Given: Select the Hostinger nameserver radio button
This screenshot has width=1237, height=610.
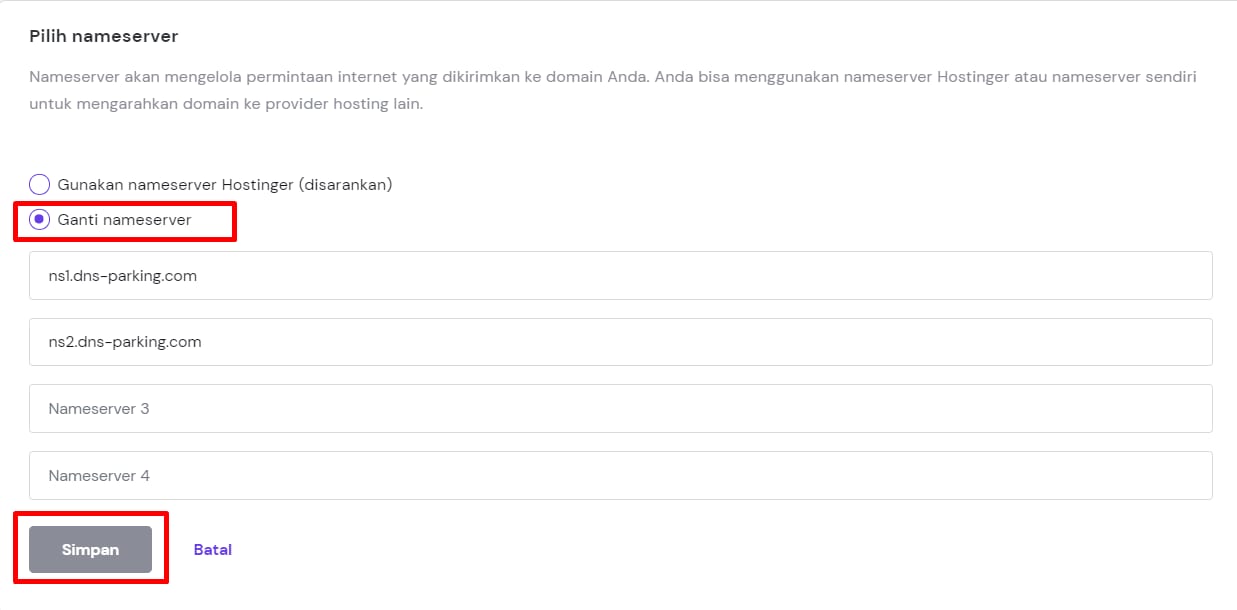Looking at the screenshot, I should (39, 185).
